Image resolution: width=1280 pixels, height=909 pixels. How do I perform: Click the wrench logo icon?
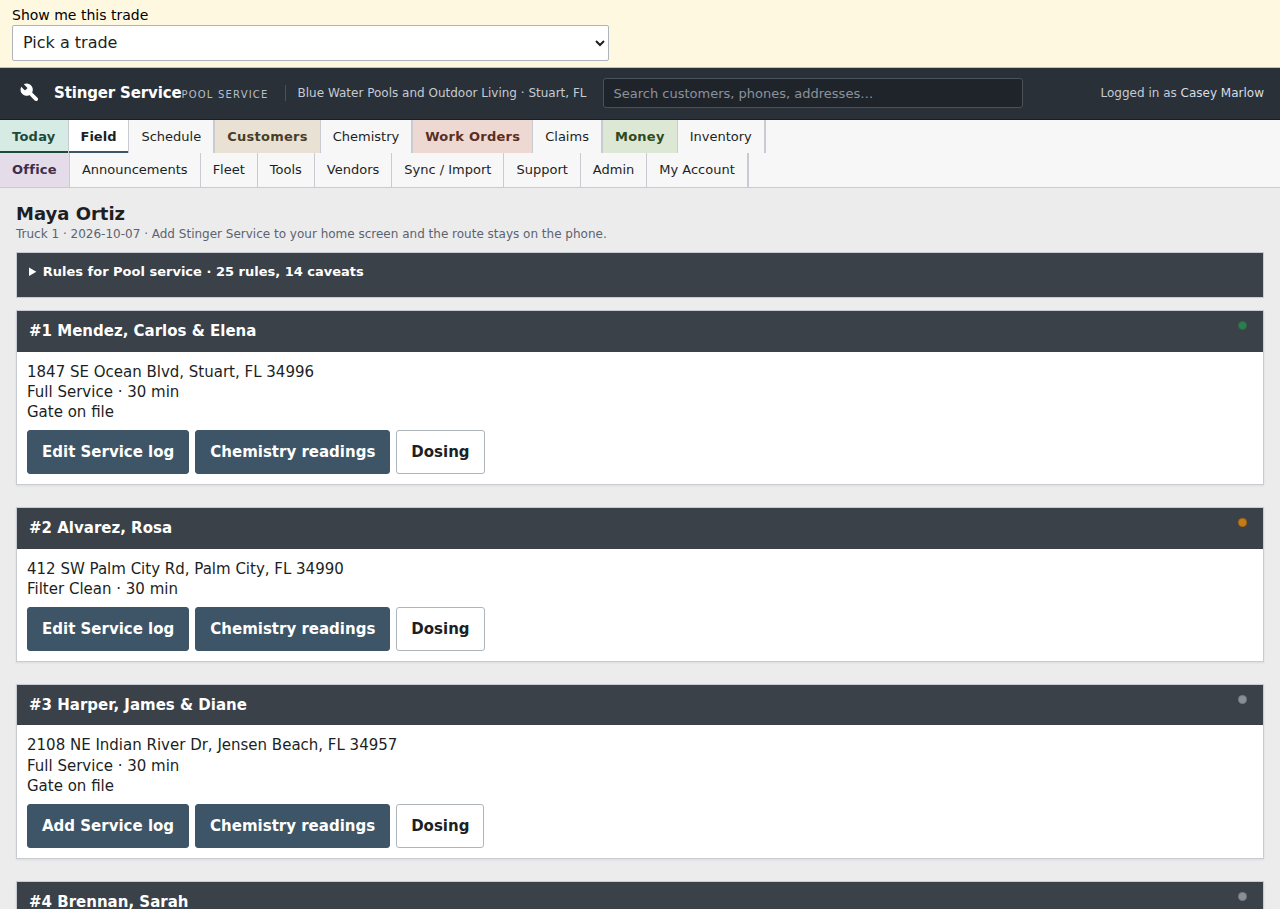pos(30,92)
